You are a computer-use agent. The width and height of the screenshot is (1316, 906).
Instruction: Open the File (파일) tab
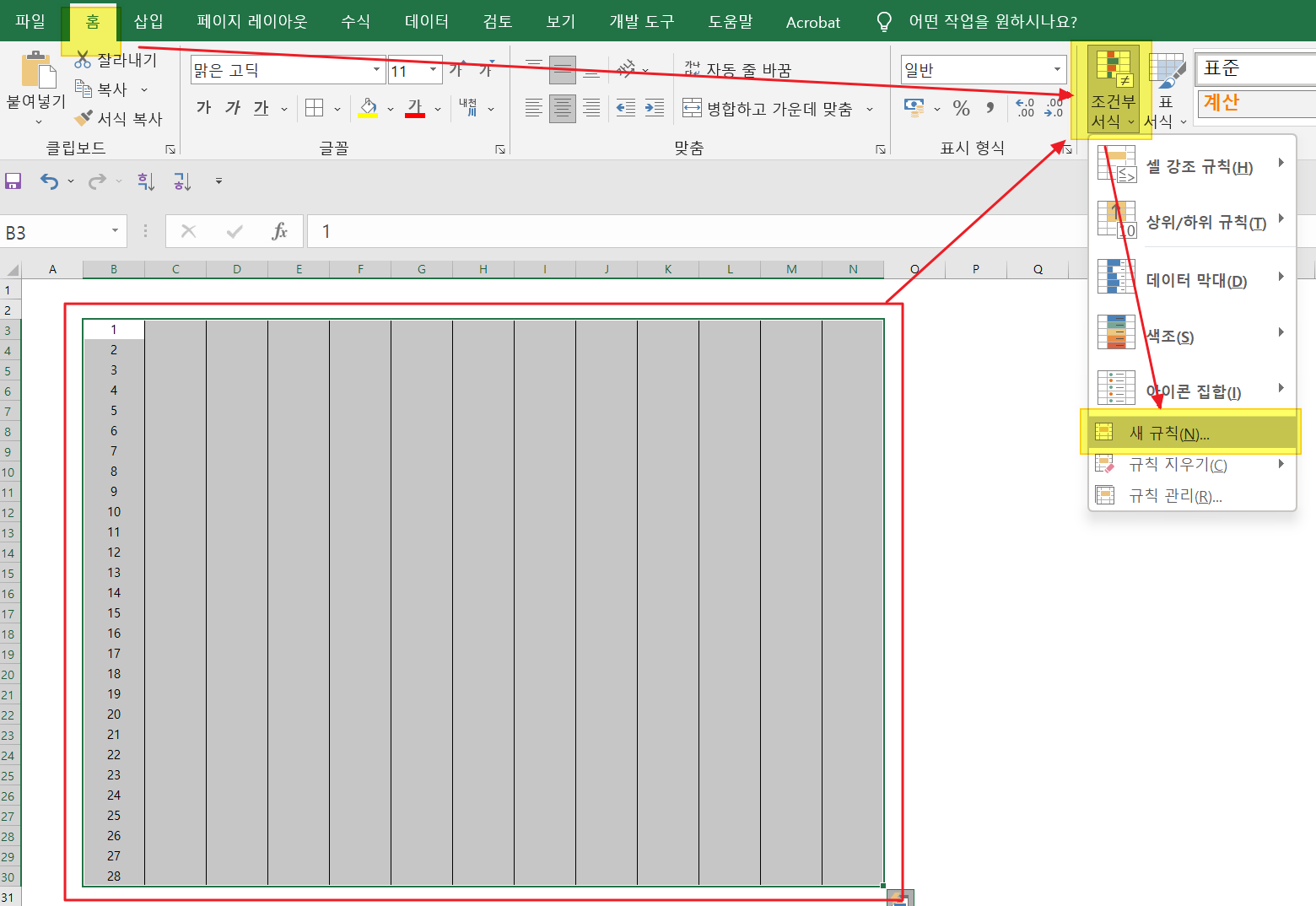tap(30, 21)
